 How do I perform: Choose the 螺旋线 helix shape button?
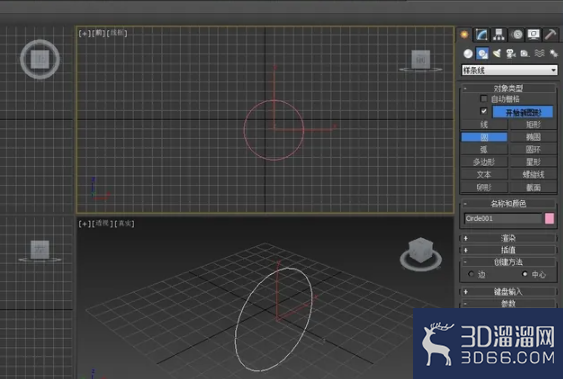pos(533,174)
